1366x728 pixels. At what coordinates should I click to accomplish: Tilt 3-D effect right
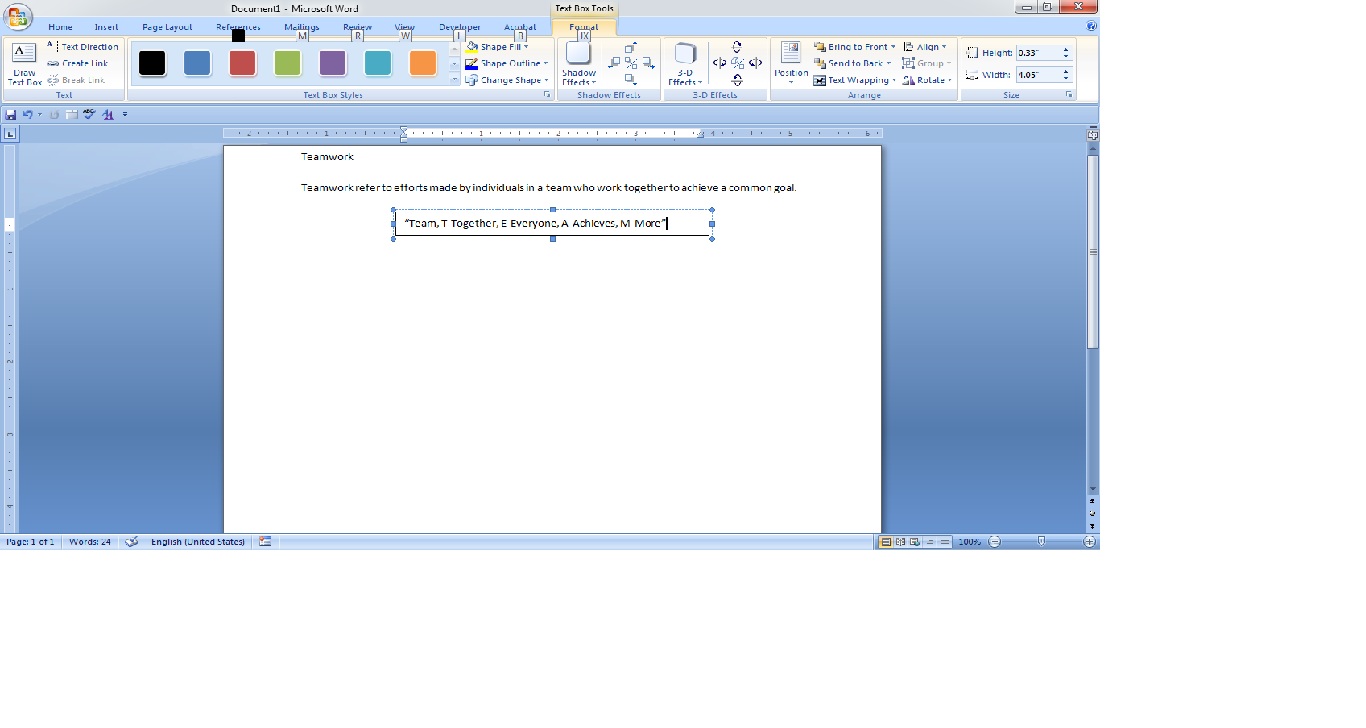pyautogui.click(x=755, y=63)
